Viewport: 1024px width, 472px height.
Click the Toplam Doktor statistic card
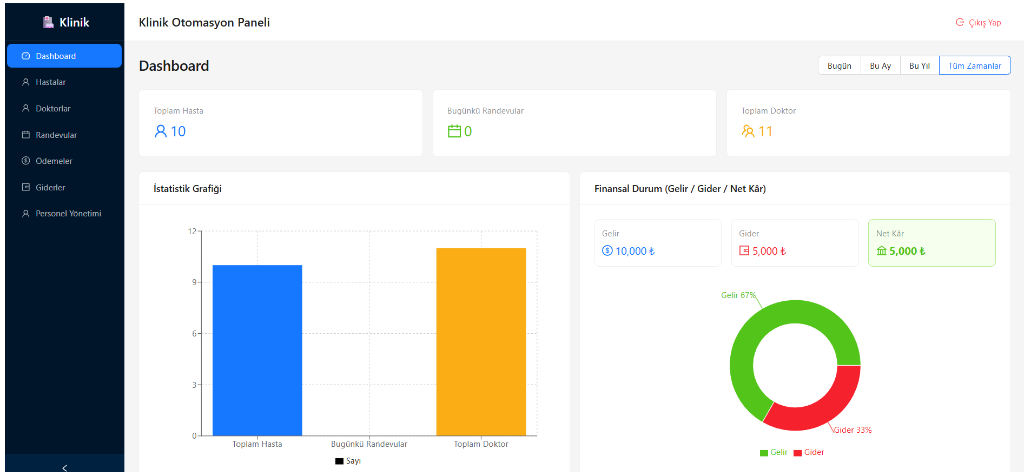(869, 123)
